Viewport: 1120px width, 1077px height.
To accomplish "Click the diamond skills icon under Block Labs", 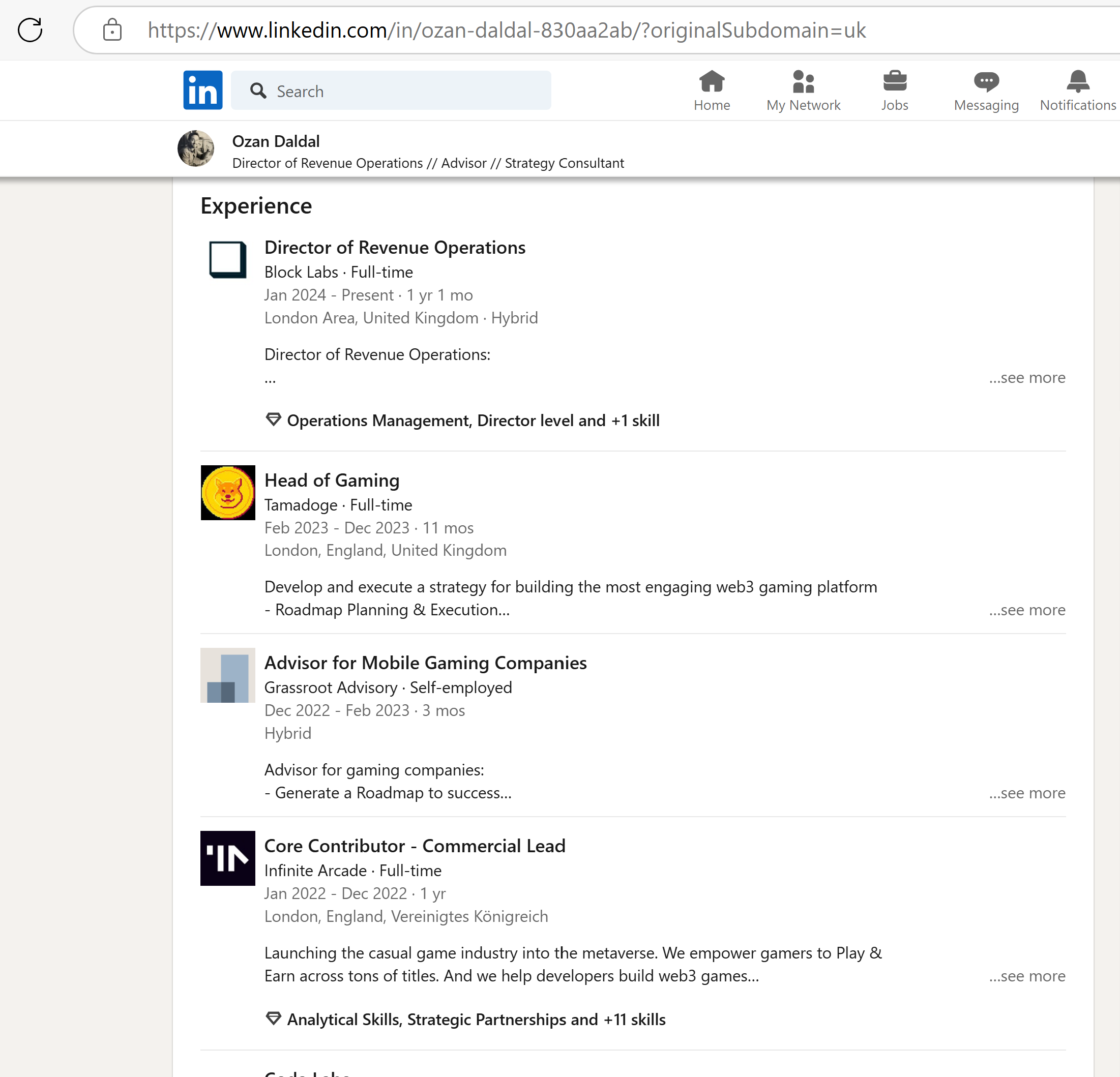I will coord(274,420).
